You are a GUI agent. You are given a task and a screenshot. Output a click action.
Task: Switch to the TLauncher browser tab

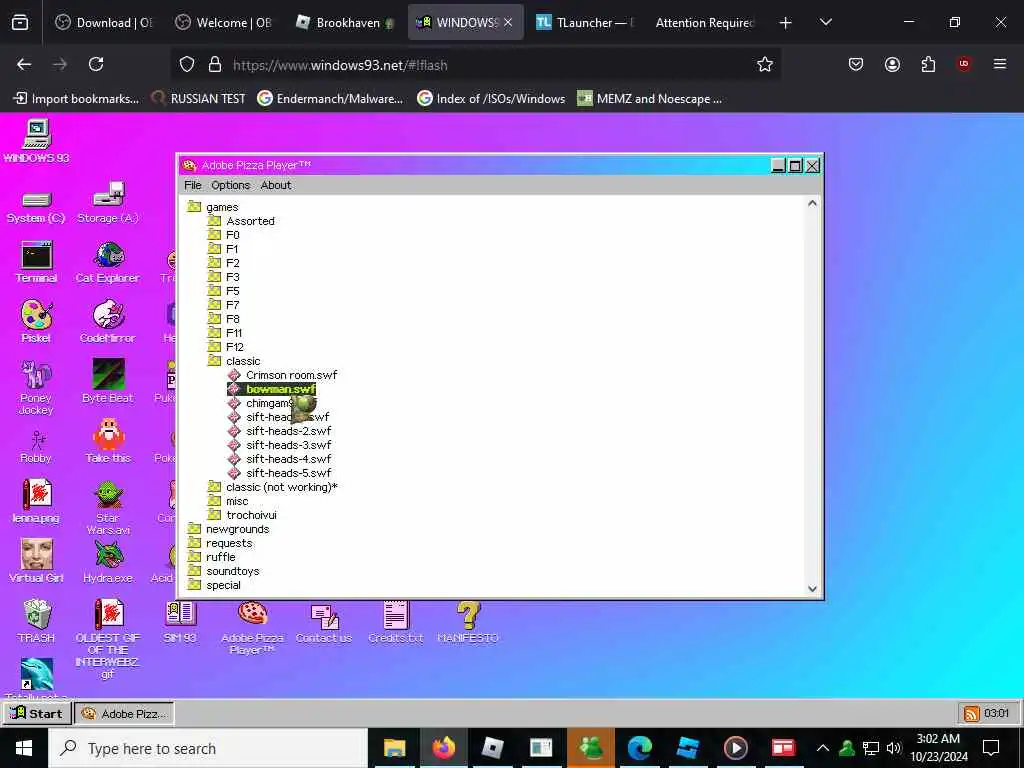584,22
